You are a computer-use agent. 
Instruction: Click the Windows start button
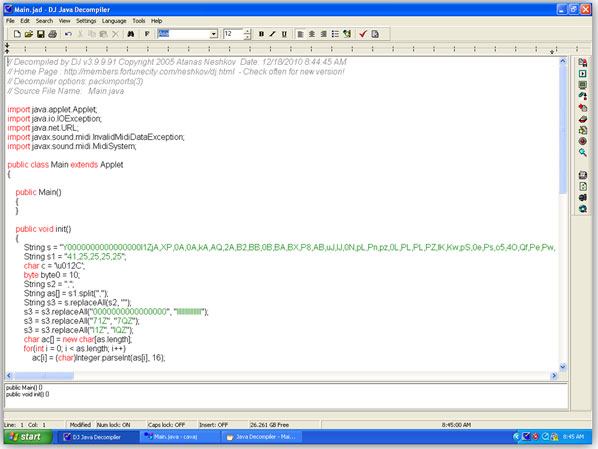[x=28, y=437]
